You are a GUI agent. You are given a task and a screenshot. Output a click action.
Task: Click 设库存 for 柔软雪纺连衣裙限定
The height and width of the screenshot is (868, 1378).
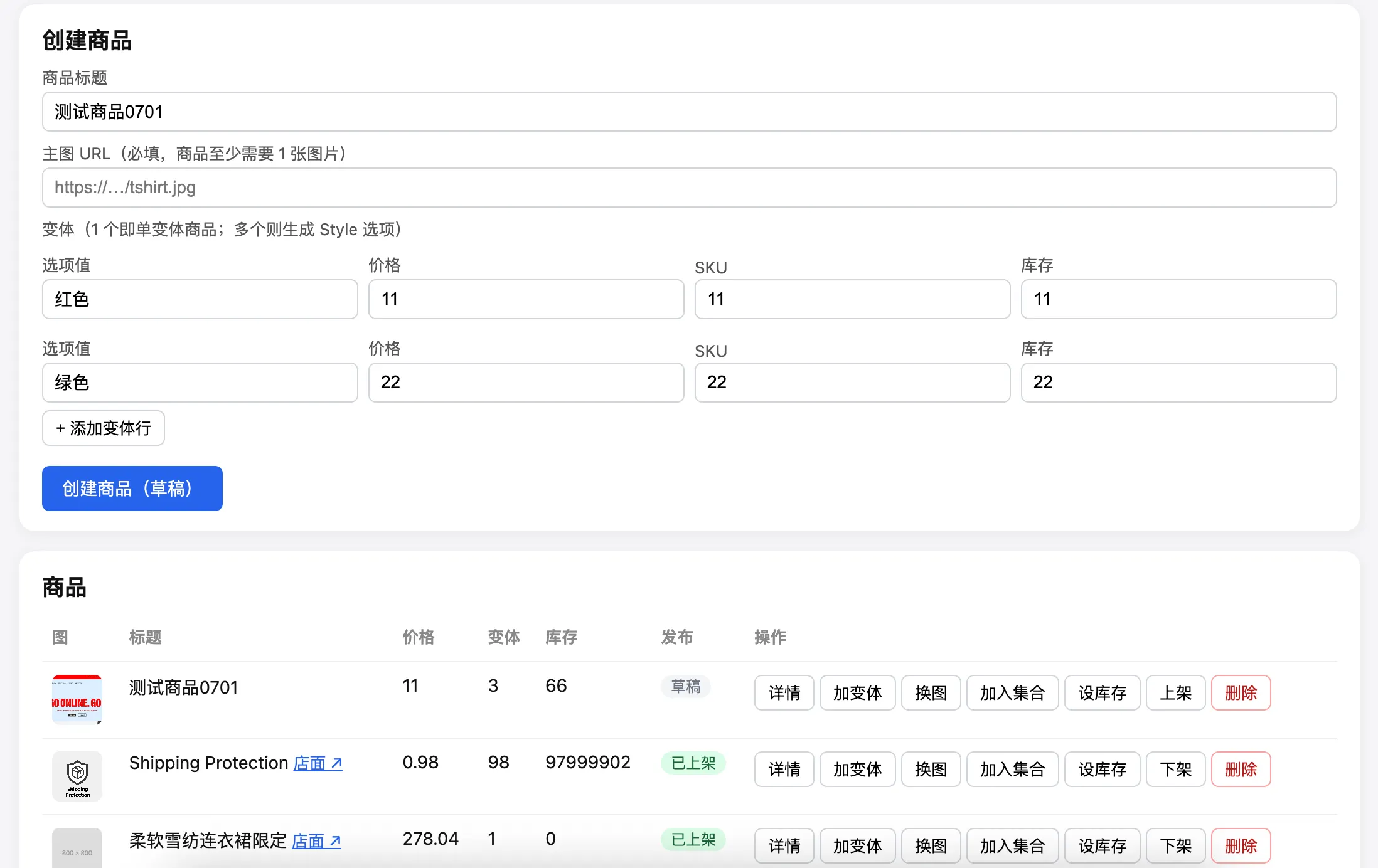pos(1103,846)
